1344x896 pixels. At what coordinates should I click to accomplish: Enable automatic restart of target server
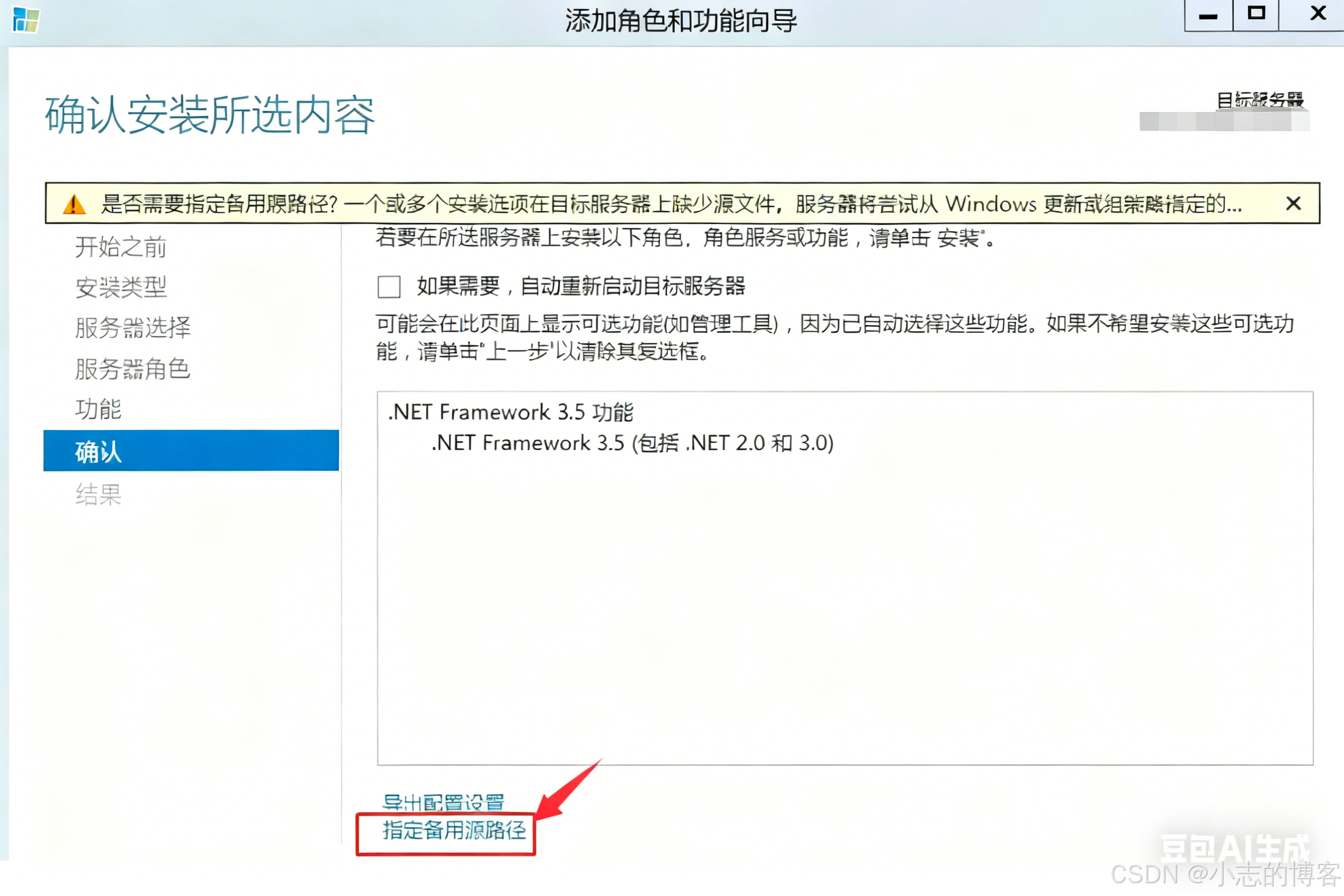point(389,286)
